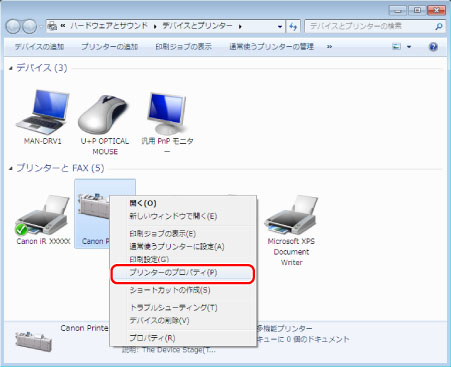Choose トラブルシューティング(T) in context menu

[183, 307]
